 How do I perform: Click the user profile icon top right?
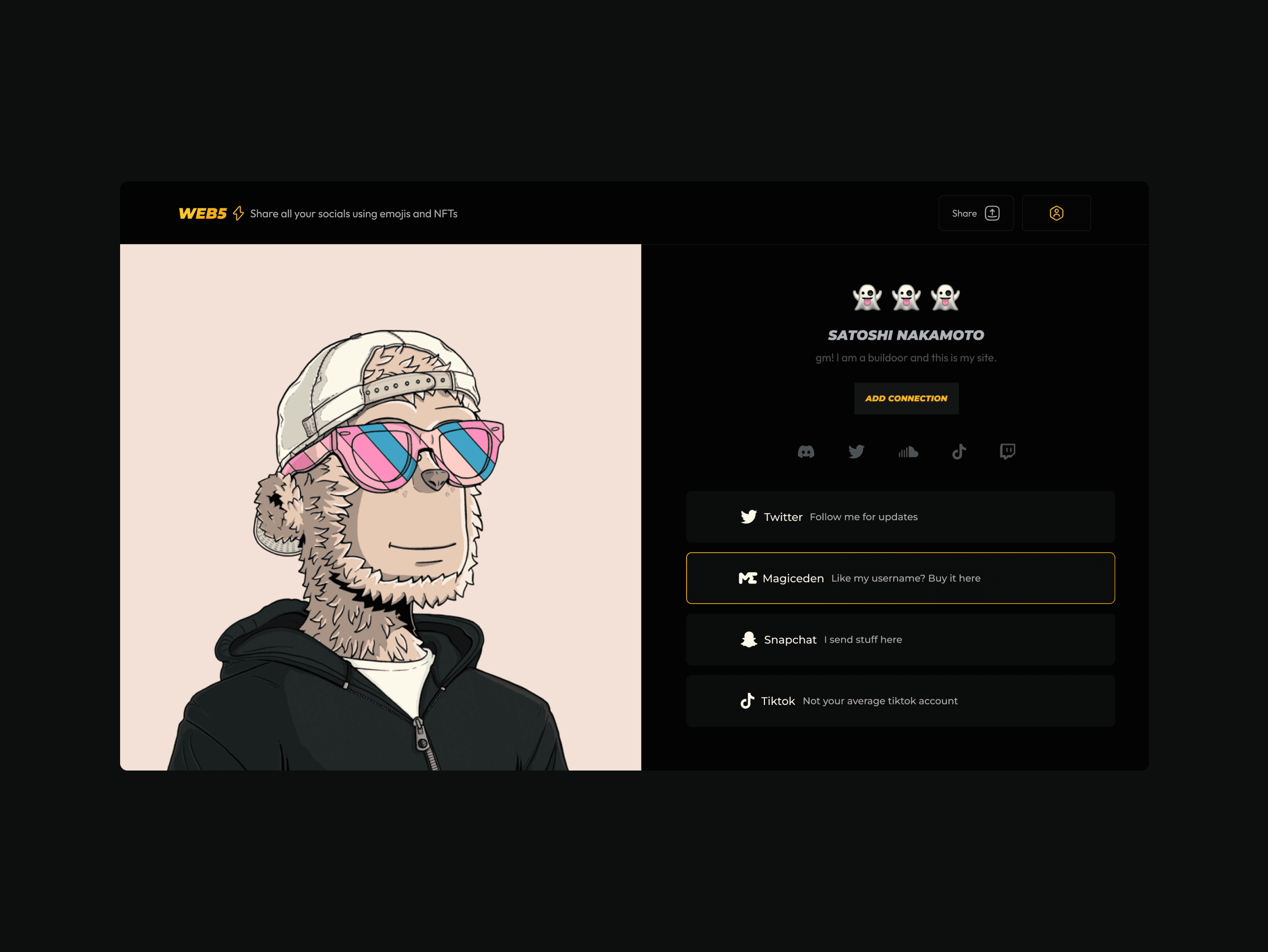(x=1056, y=213)
